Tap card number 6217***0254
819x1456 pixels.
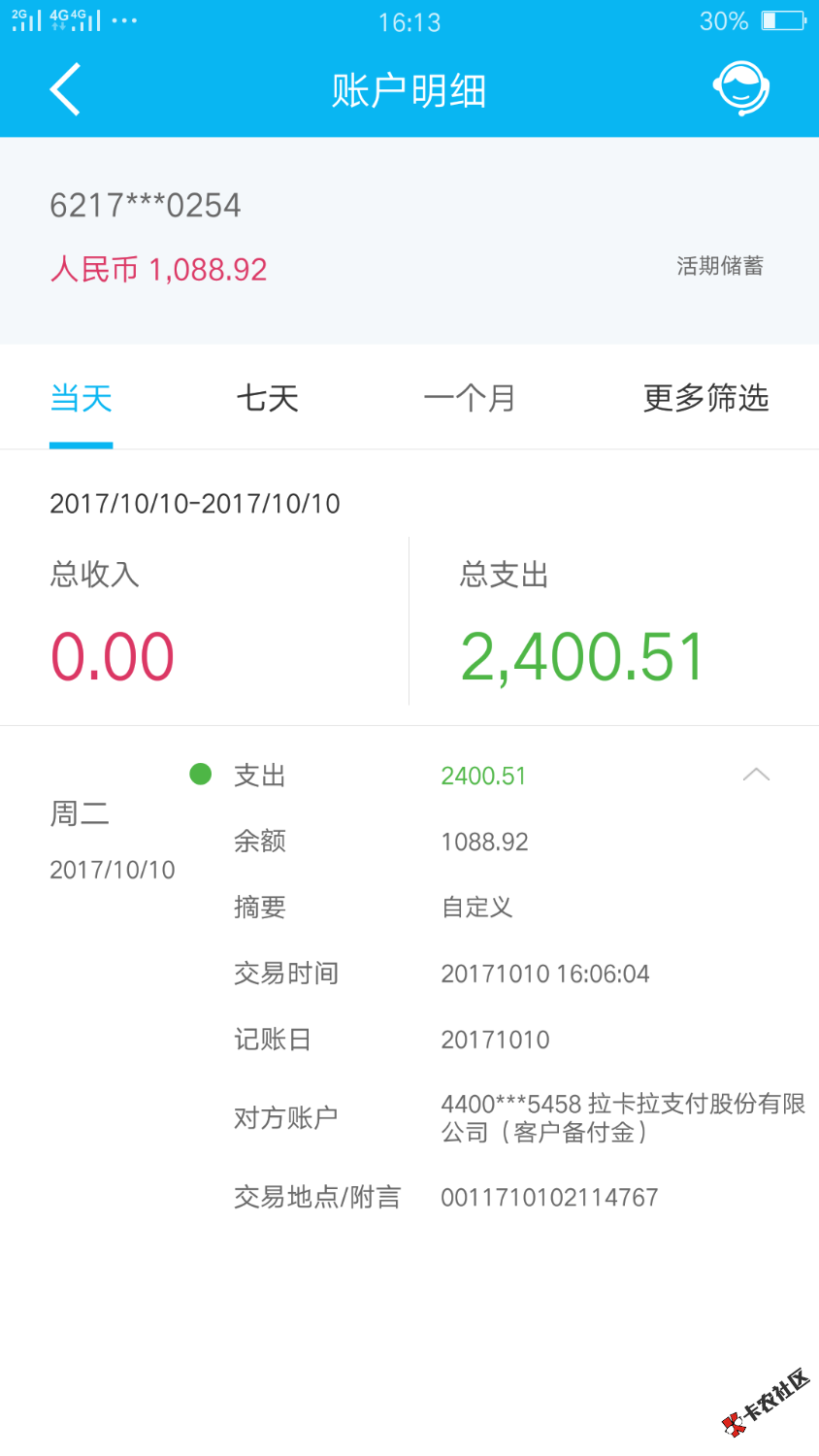click(x=146, y=205)
